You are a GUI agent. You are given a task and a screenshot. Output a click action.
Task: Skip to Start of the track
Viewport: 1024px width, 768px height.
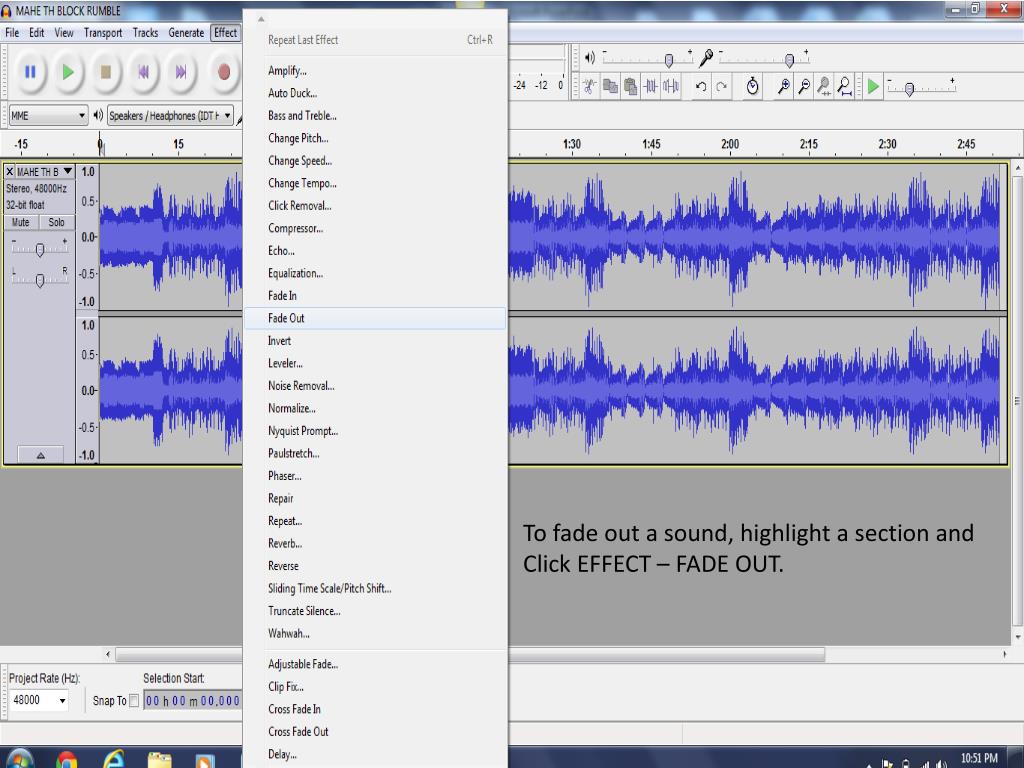click(143, 72)
